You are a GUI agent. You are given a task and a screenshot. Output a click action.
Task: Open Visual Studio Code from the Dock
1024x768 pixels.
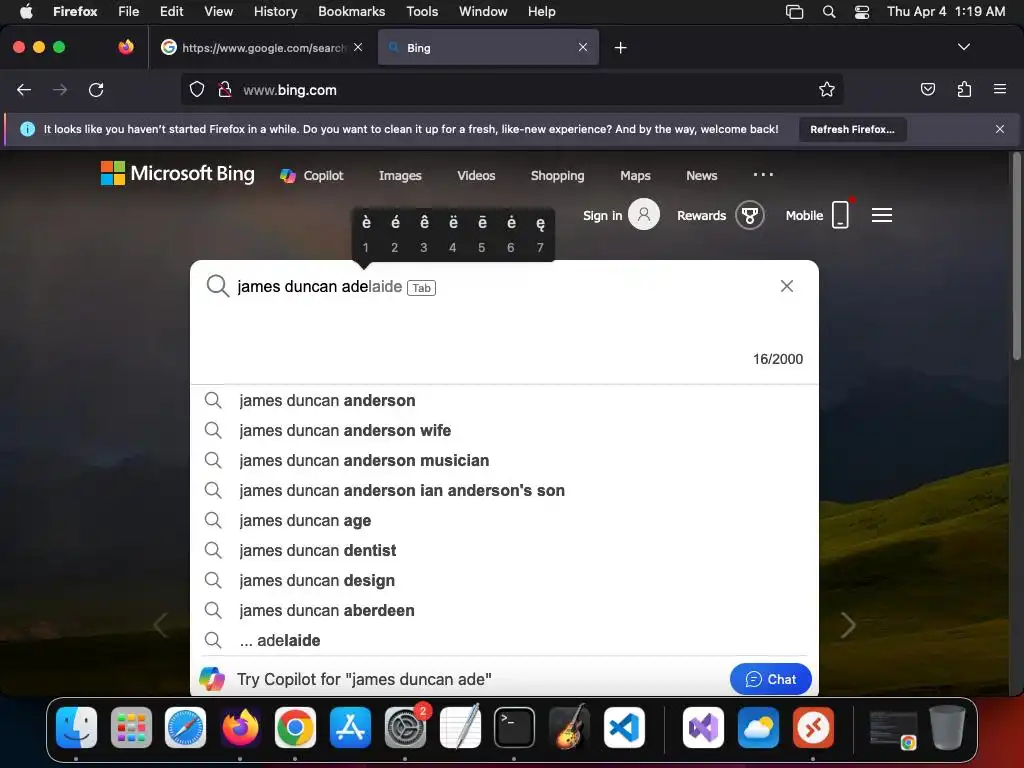point(624,728)
